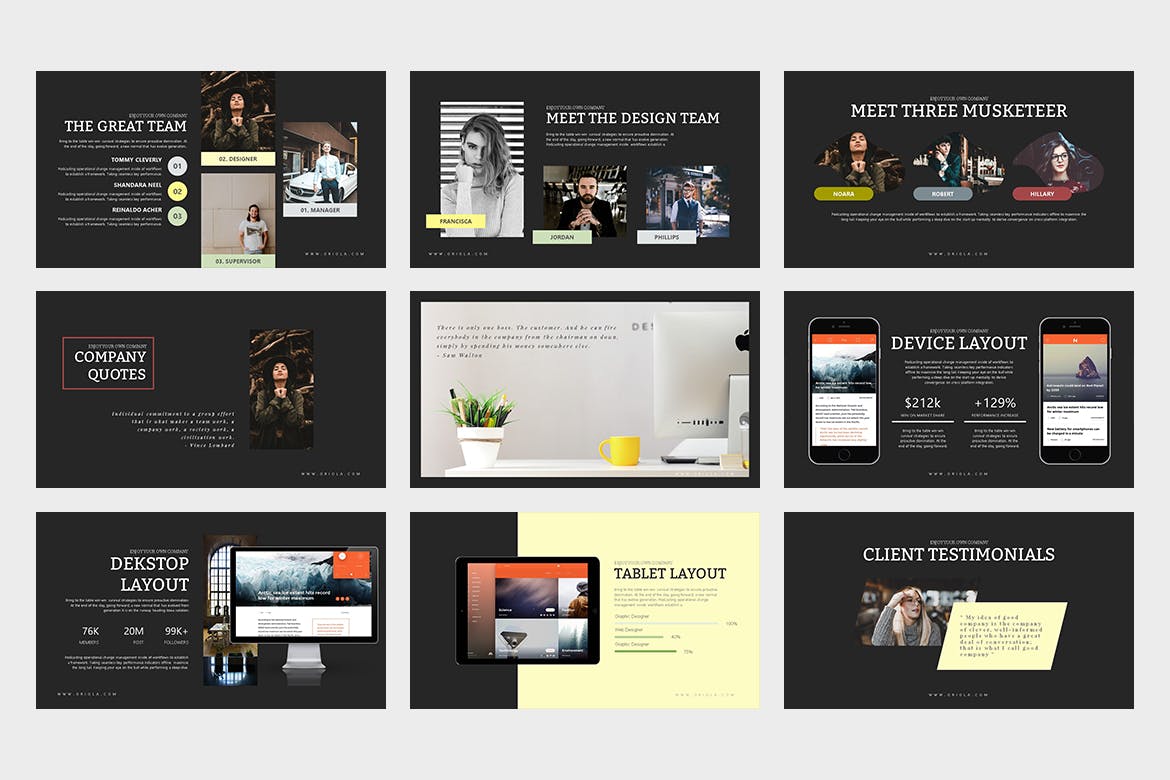1170x780 pixels.
Task: Click the yellow coffee mug on desk
Action: (x=619, y=450)
